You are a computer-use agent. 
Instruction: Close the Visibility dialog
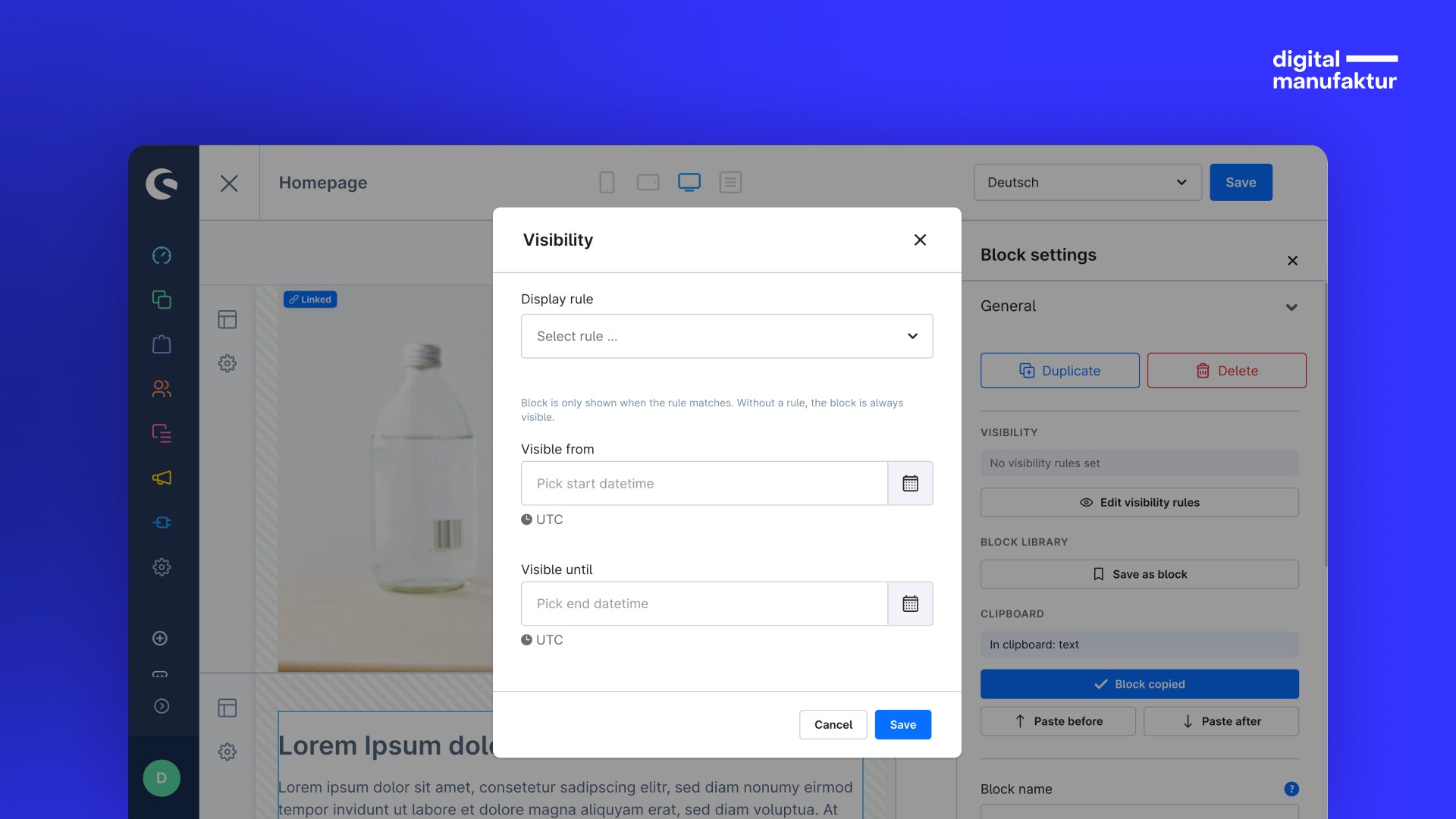[x=920, y=240]
